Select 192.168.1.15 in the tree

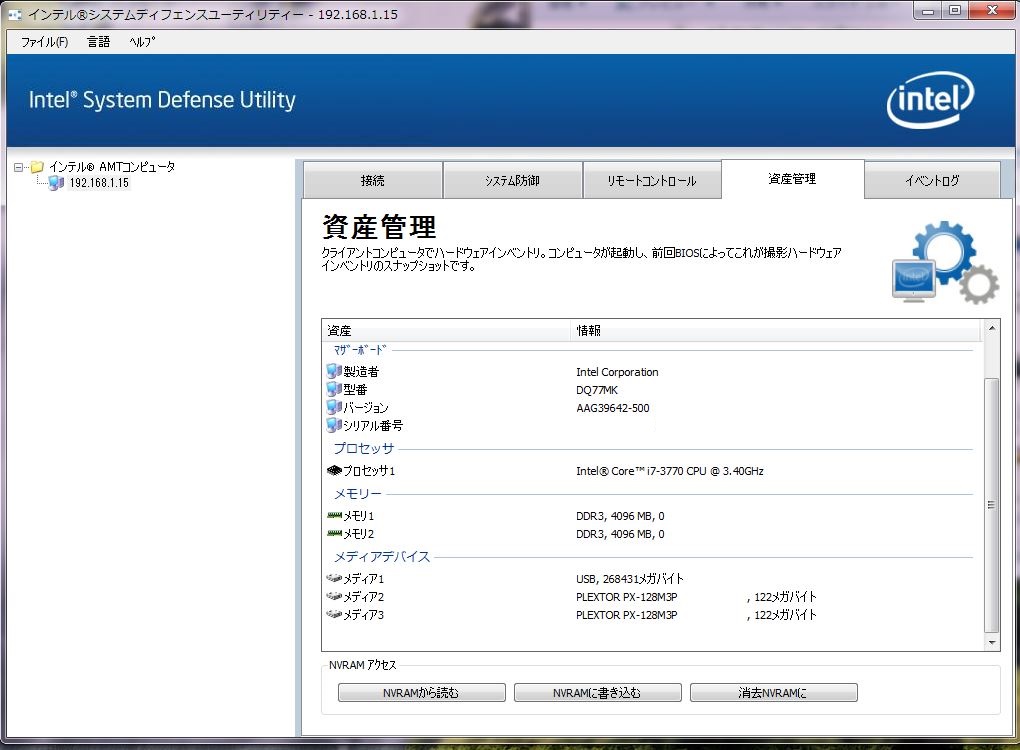(x=99, y=183)
